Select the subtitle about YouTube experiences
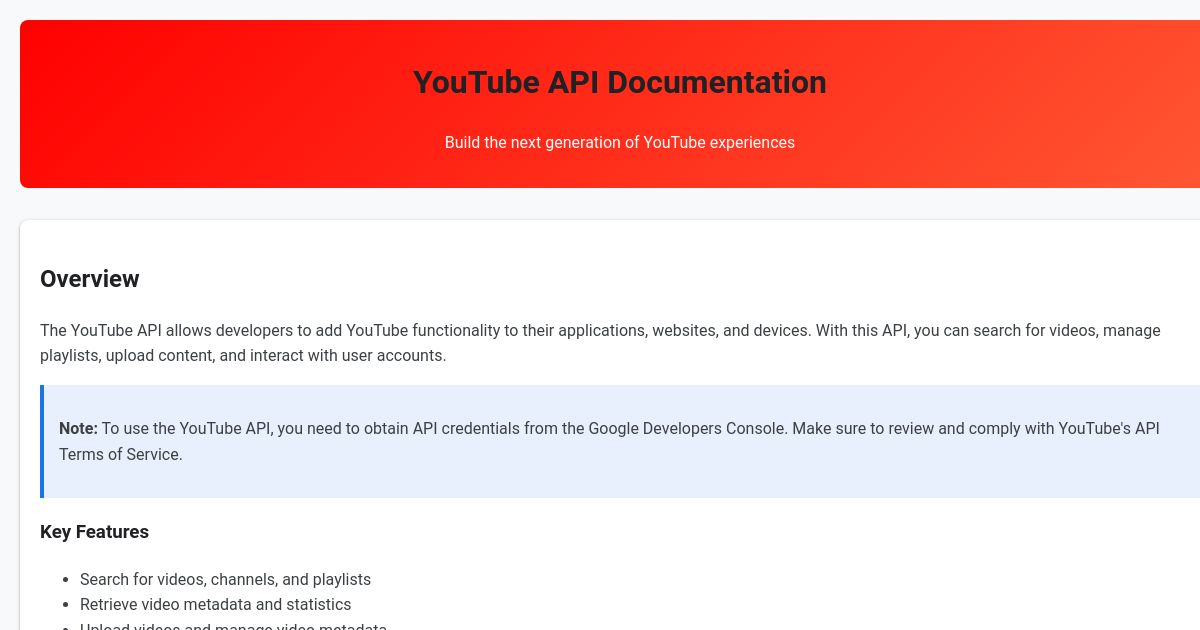The image size is (1200, 630). coord(619,142)
